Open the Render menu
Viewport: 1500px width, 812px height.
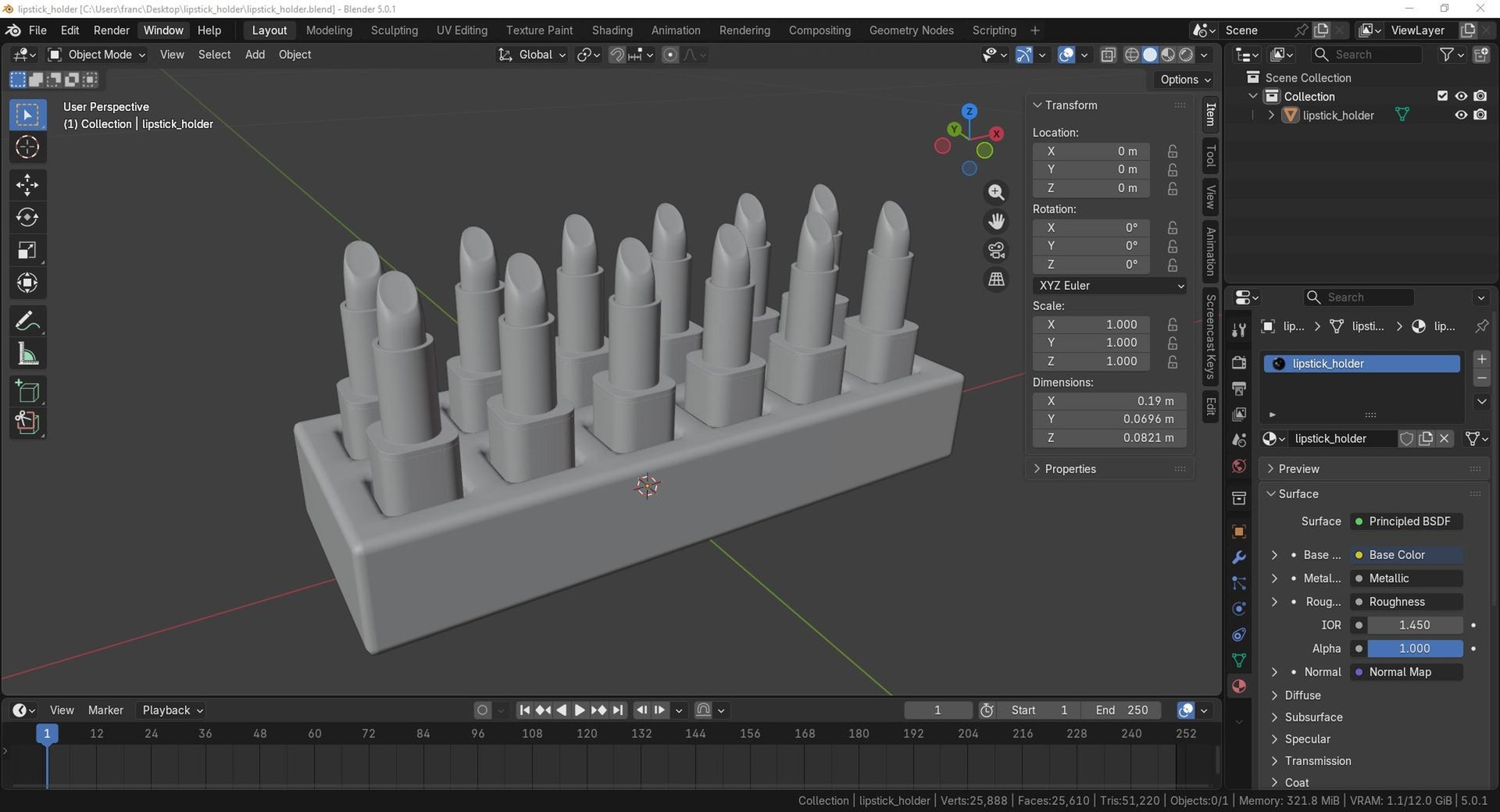[111, 30]
